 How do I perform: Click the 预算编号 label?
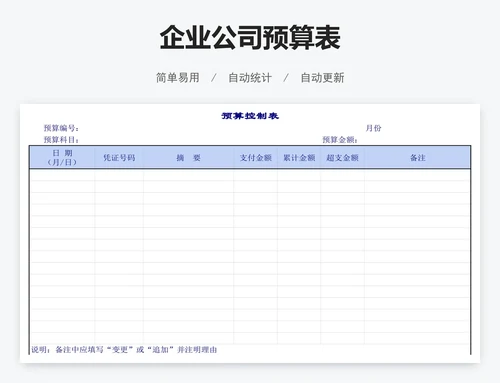(x=61, y=128)
